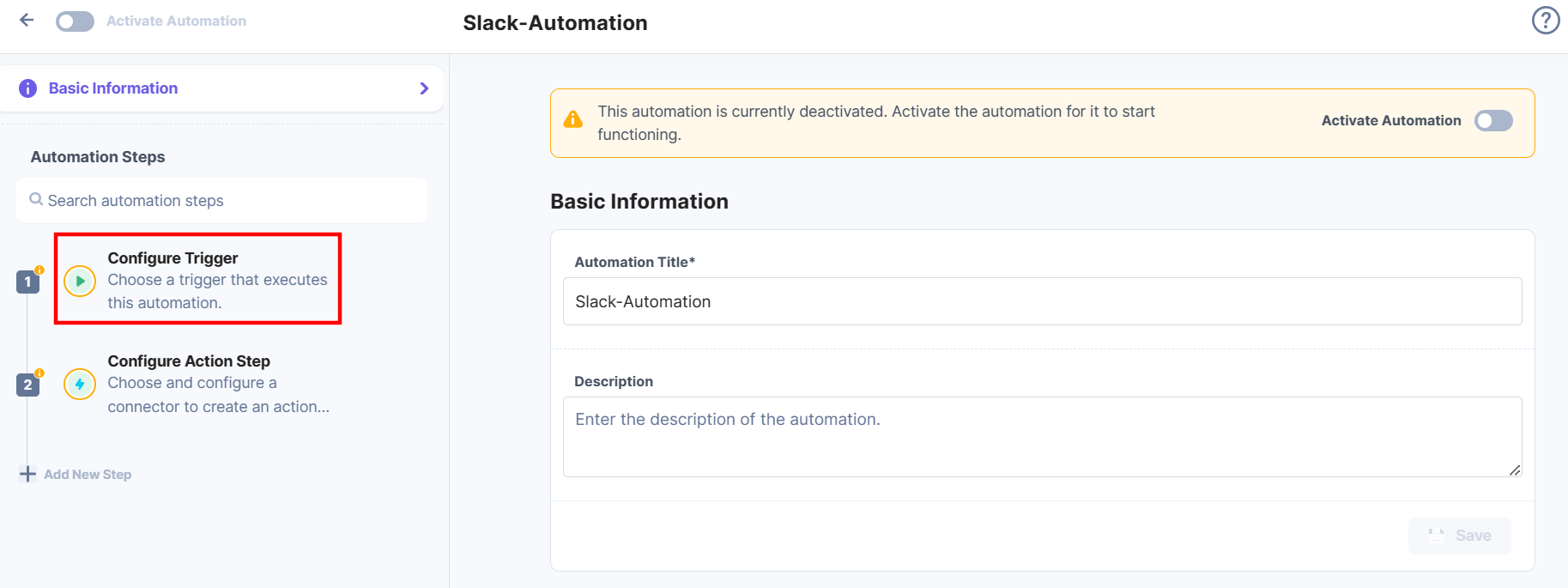1568x588 pixels.
Task: Click the Add New Step link
Action: click(x=88, y=474)
